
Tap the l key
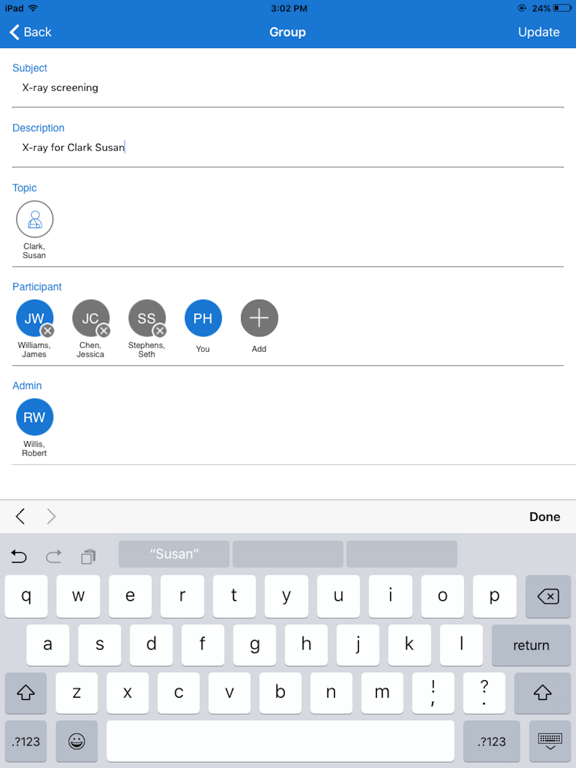(461, 645)
